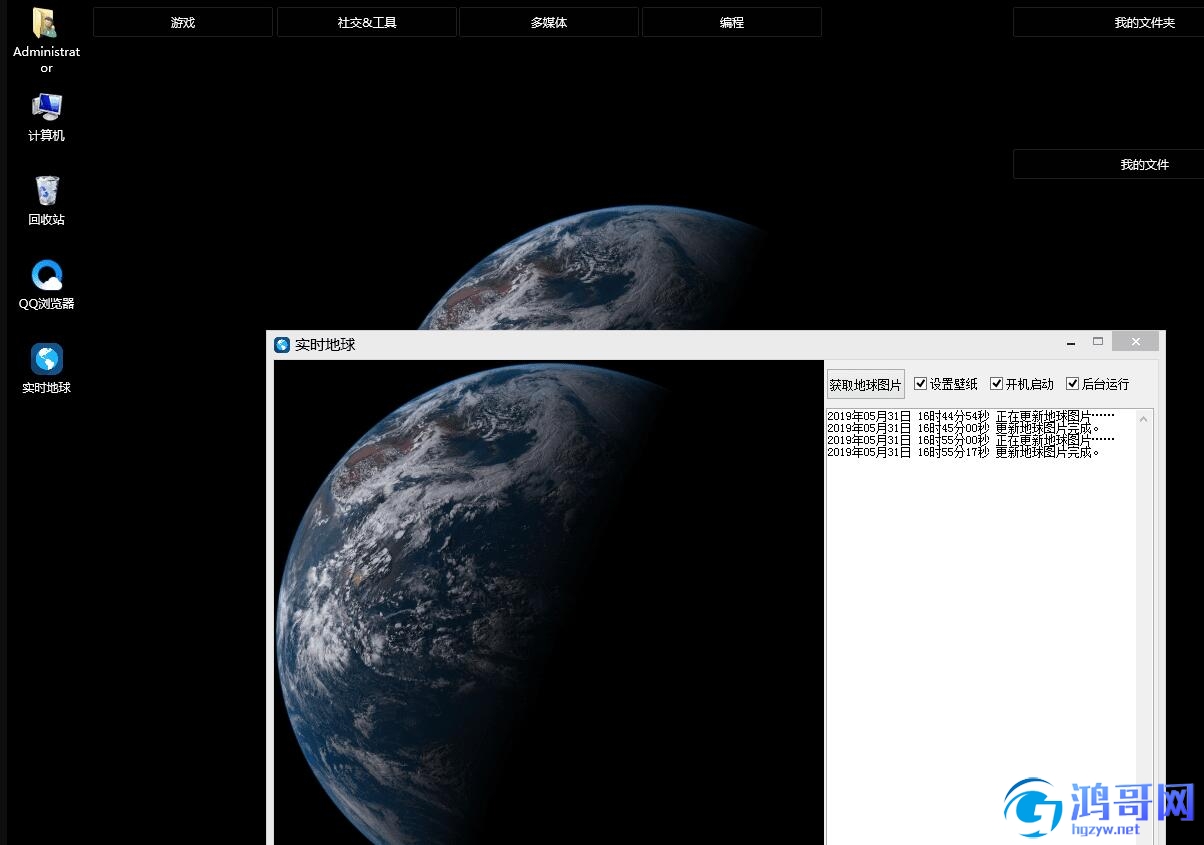
Task: Open the 多媒体 desktop group tab
Action: (549, 22)
